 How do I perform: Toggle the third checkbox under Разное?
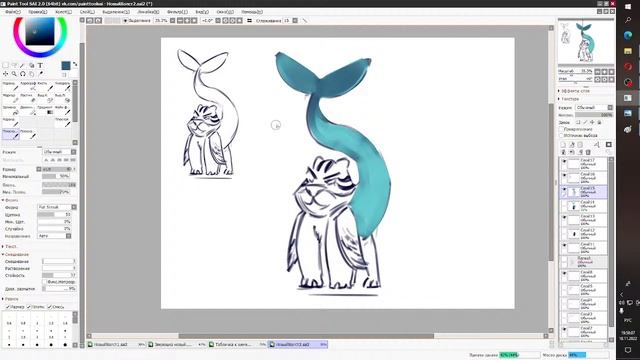tap(49, 307)
